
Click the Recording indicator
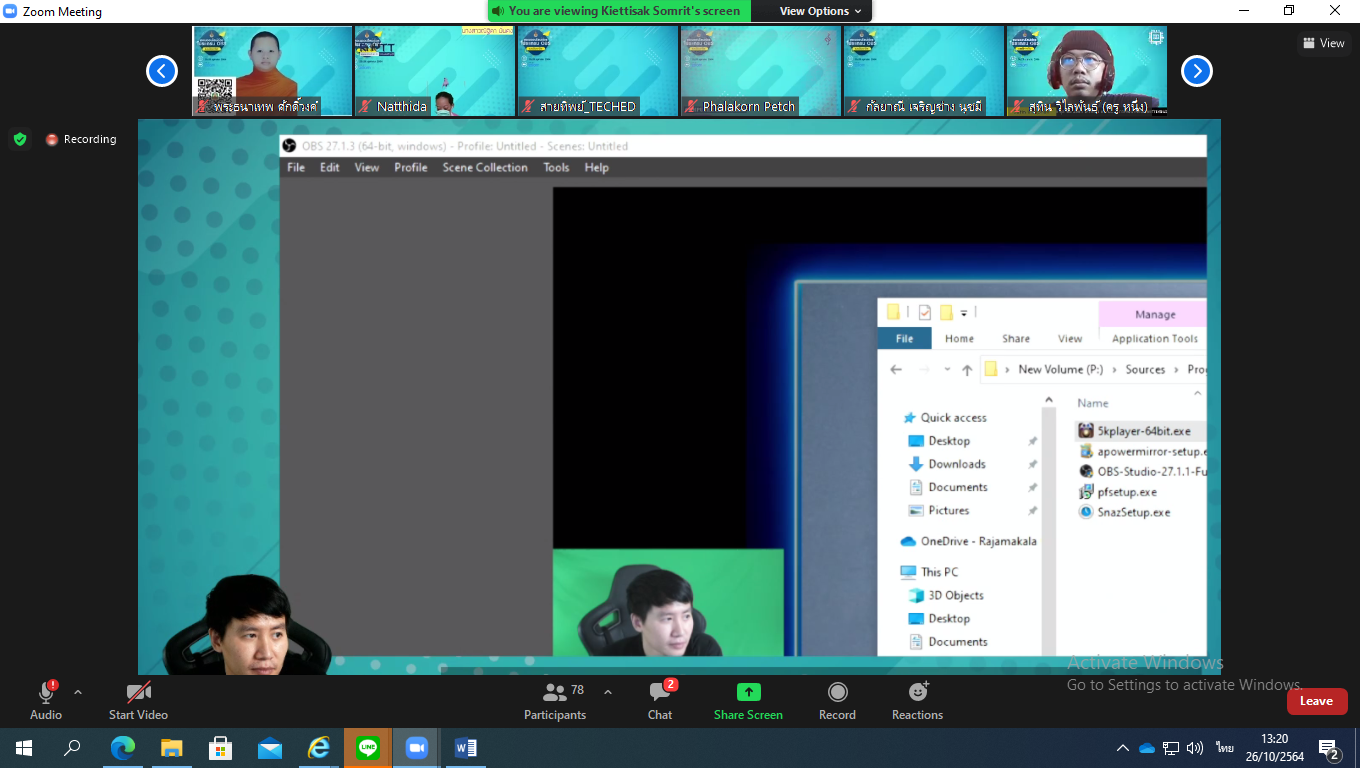click(81, 139)
